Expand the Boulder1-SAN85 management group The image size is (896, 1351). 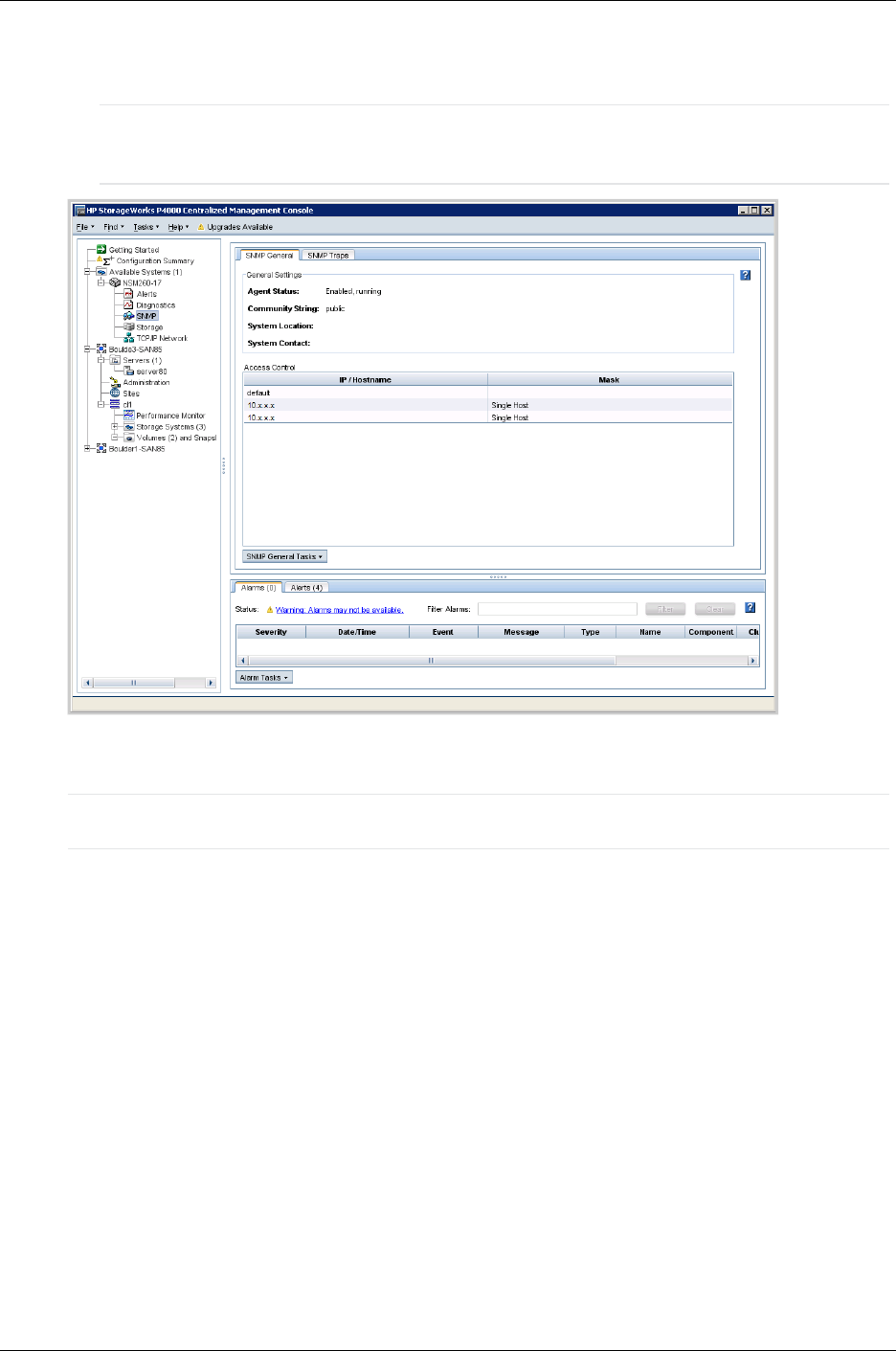point(87,449)
